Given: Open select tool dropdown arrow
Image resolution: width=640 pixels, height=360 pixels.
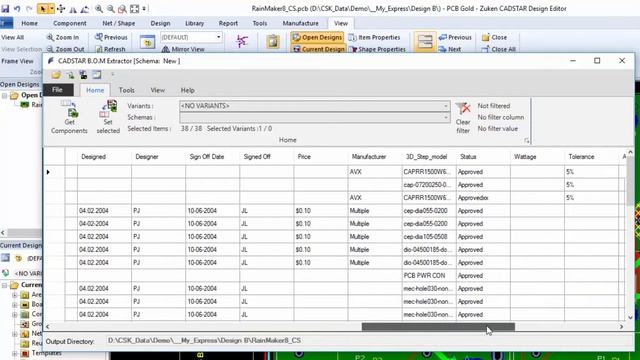Looking at the screenshot, I should click(51, 9).
